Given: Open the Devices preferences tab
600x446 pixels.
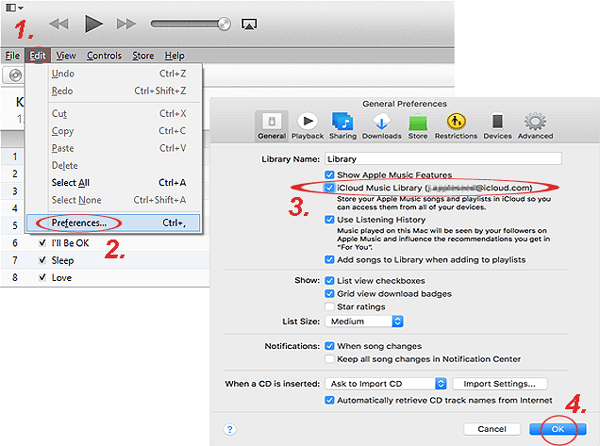Looking at the screenshot, I should pyautogui.click(x=497, y=126).
